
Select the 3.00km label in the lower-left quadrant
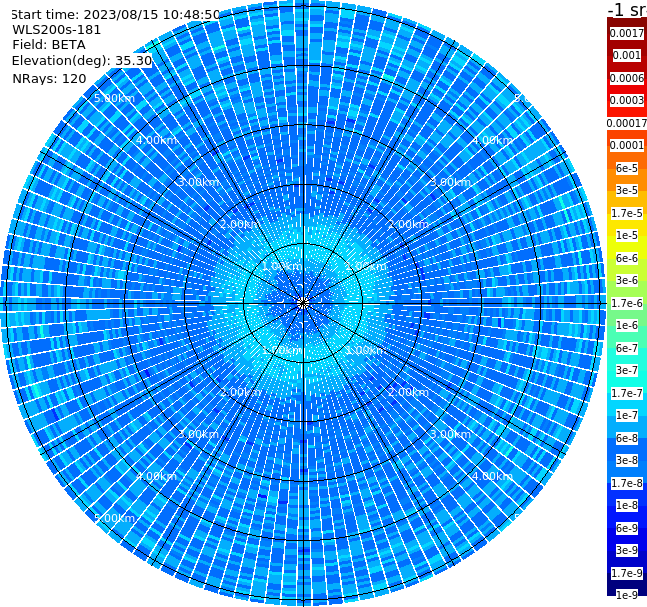tap(198, 434)
